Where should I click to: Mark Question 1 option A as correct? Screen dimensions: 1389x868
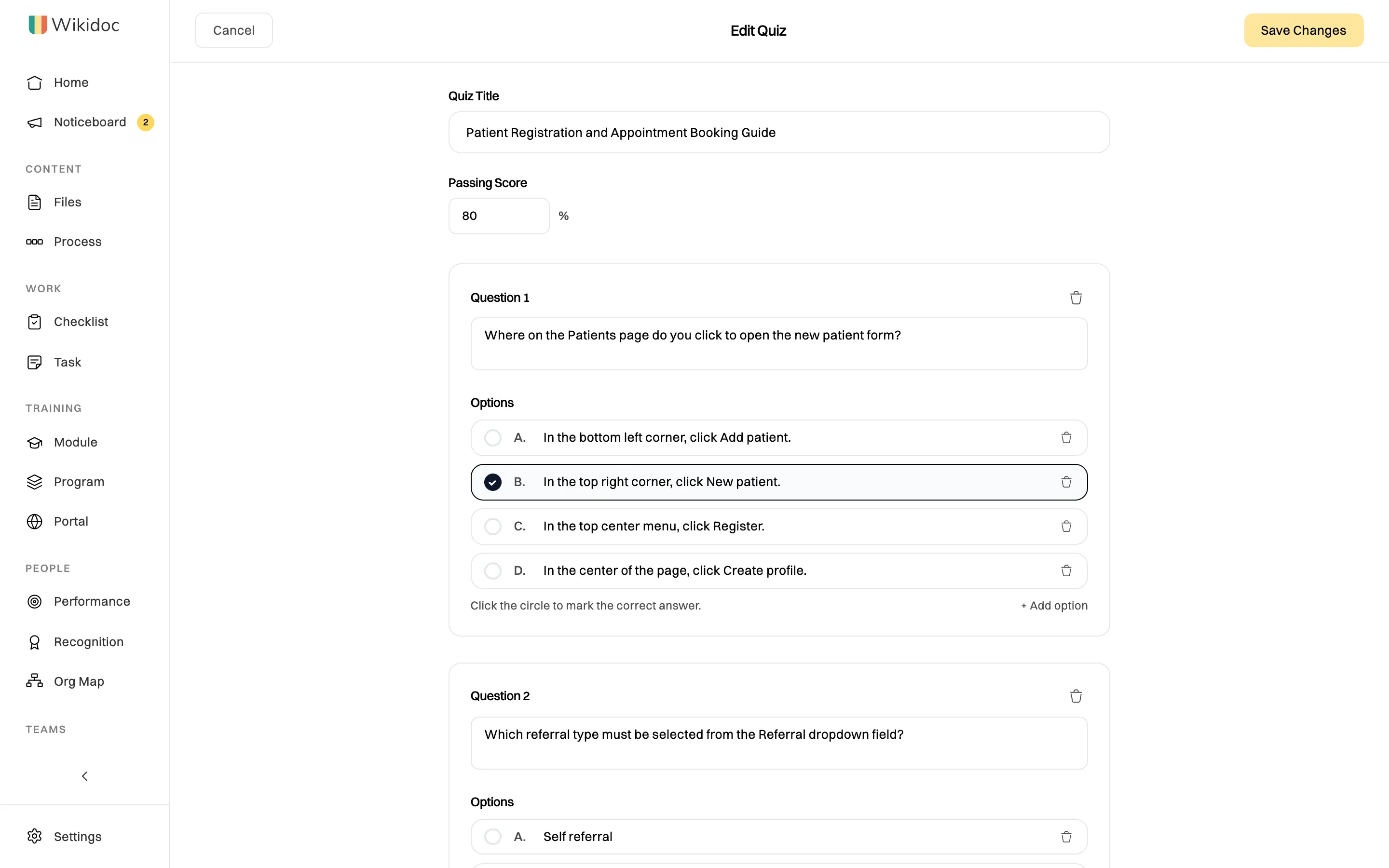pyautogui.click(x=492, y=438)
